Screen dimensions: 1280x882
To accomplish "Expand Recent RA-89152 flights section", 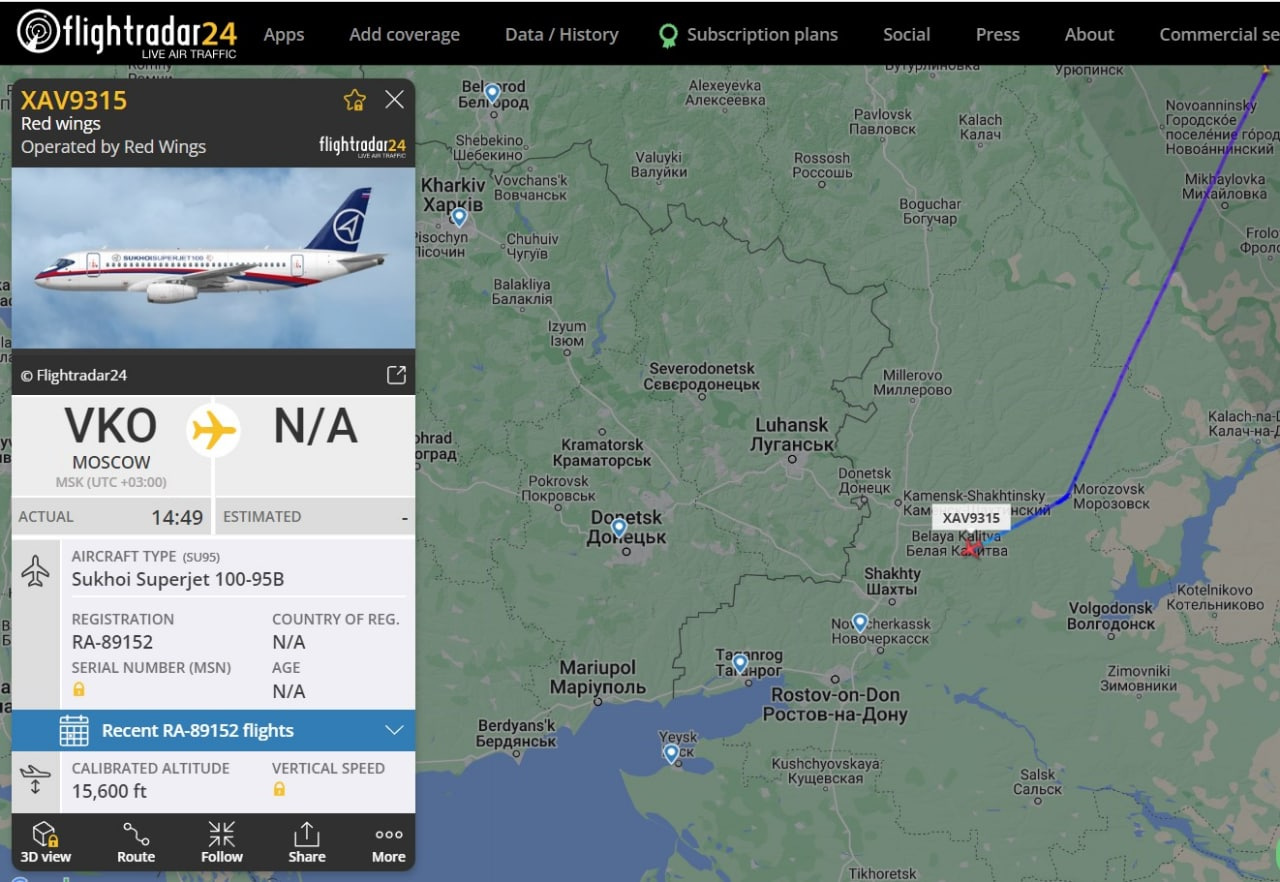I will [x=213, y=731].
